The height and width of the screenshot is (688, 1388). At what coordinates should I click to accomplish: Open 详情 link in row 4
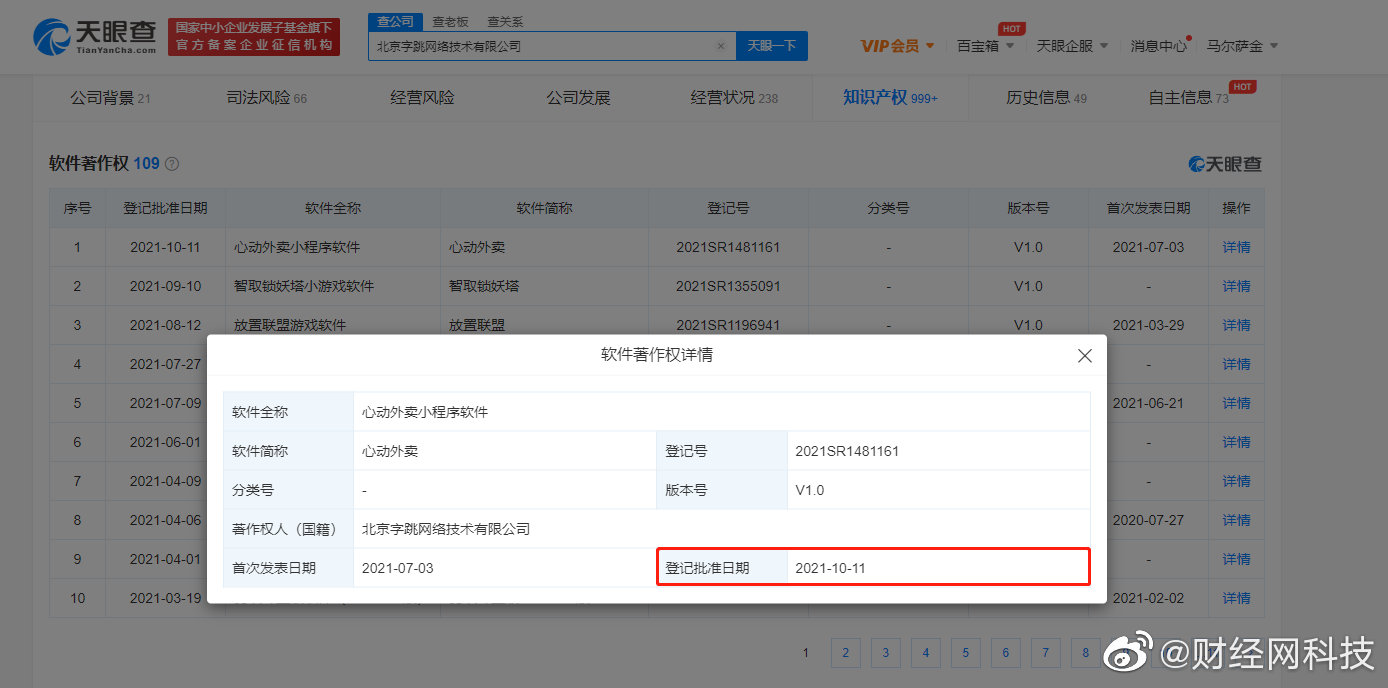[1236, 364]
